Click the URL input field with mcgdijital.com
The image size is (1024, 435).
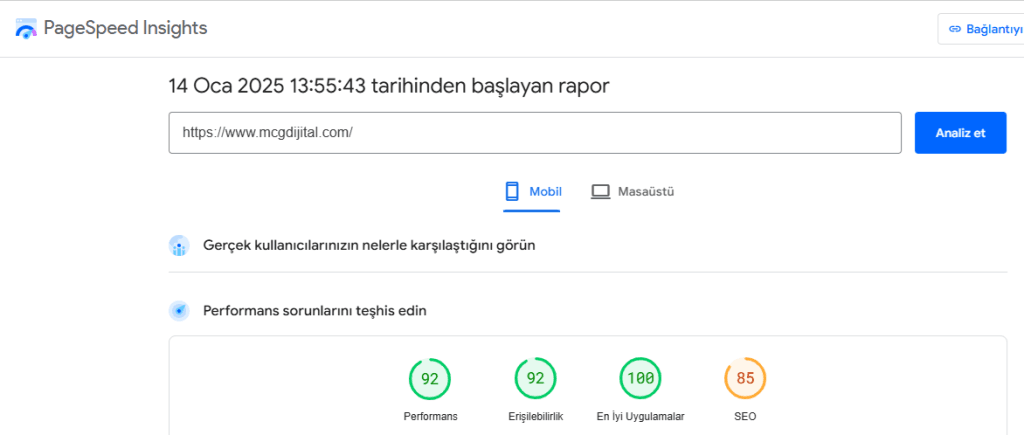coord(535,133)
